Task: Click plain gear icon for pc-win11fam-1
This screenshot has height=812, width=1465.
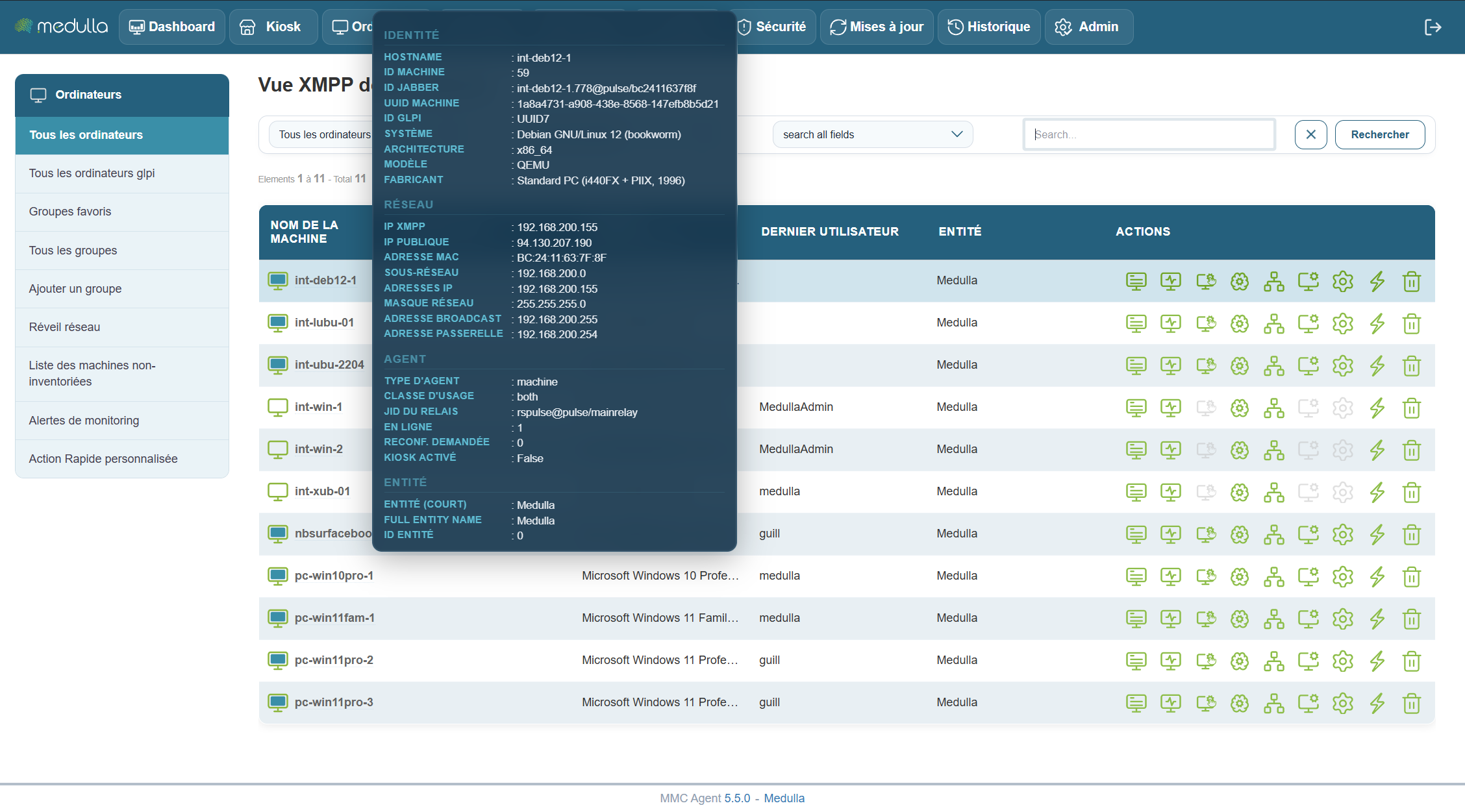Action: click(1342, 619)
